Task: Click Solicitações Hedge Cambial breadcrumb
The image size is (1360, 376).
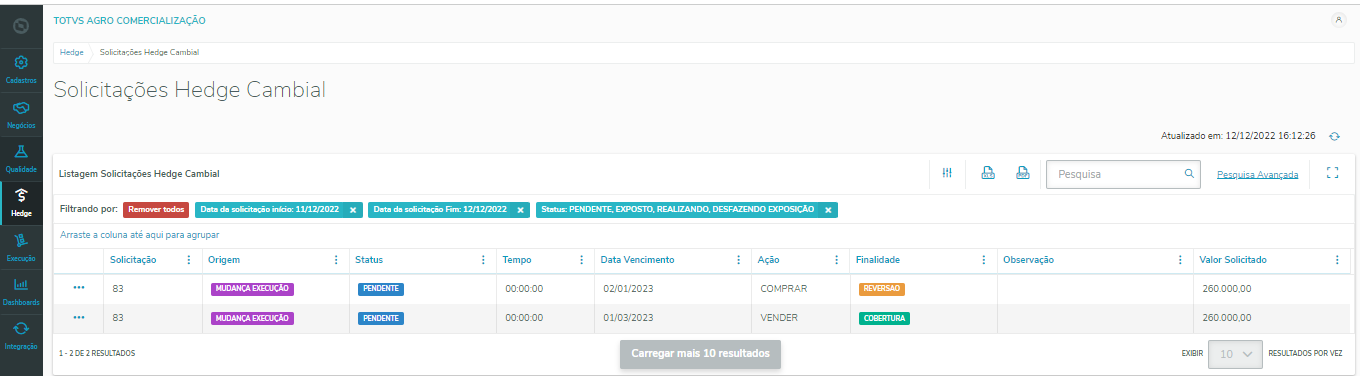Action: click(149, 52)
